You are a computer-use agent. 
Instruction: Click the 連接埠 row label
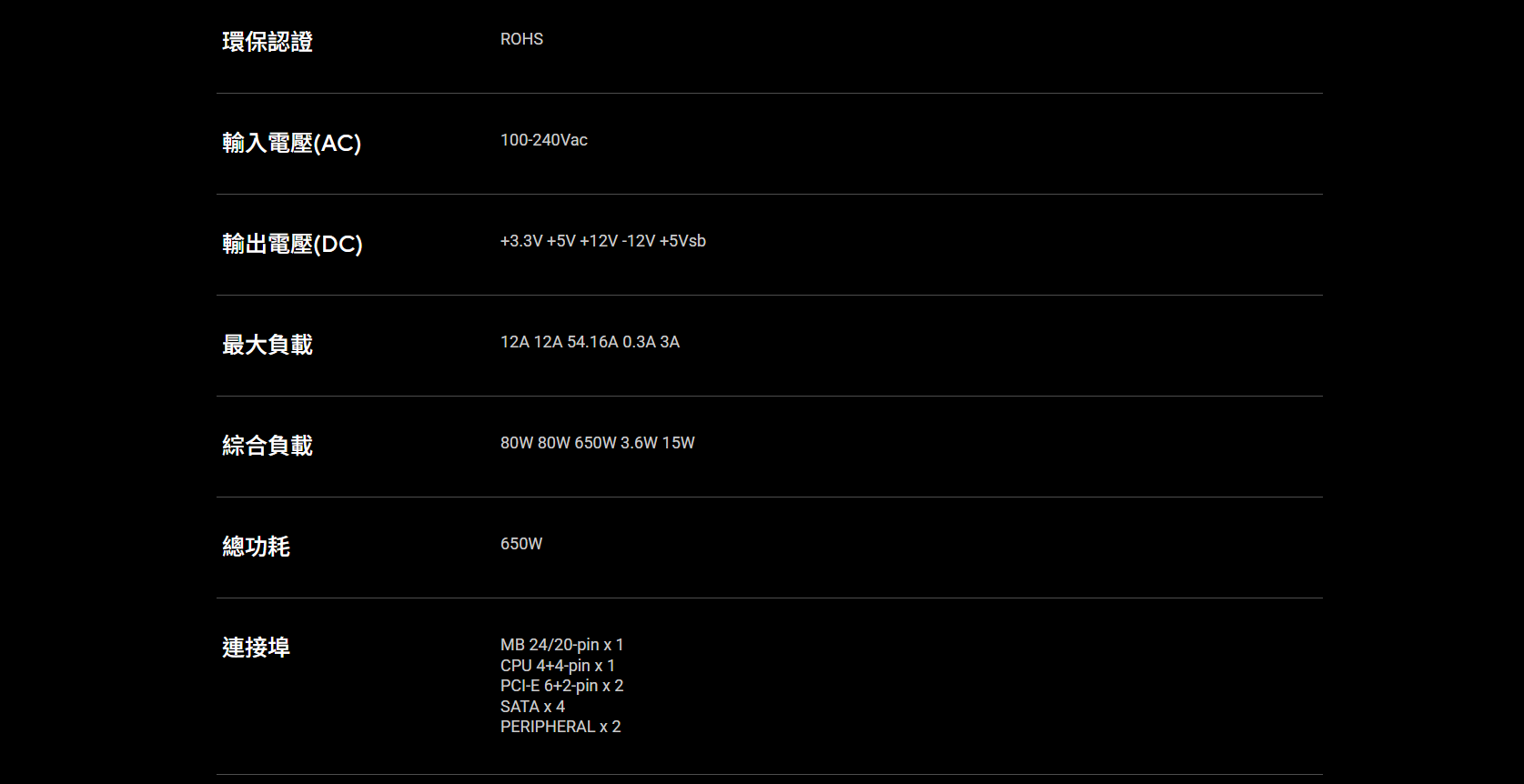click(256, 648)
